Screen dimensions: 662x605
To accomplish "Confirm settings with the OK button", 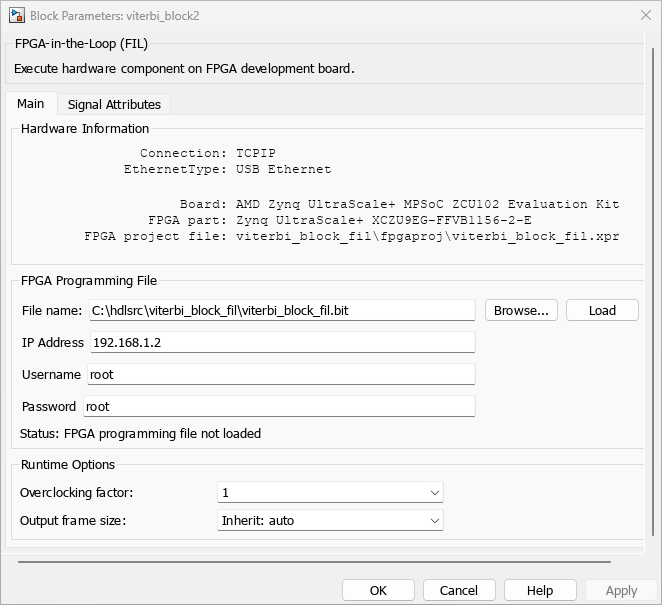I will tap(378, 590).
